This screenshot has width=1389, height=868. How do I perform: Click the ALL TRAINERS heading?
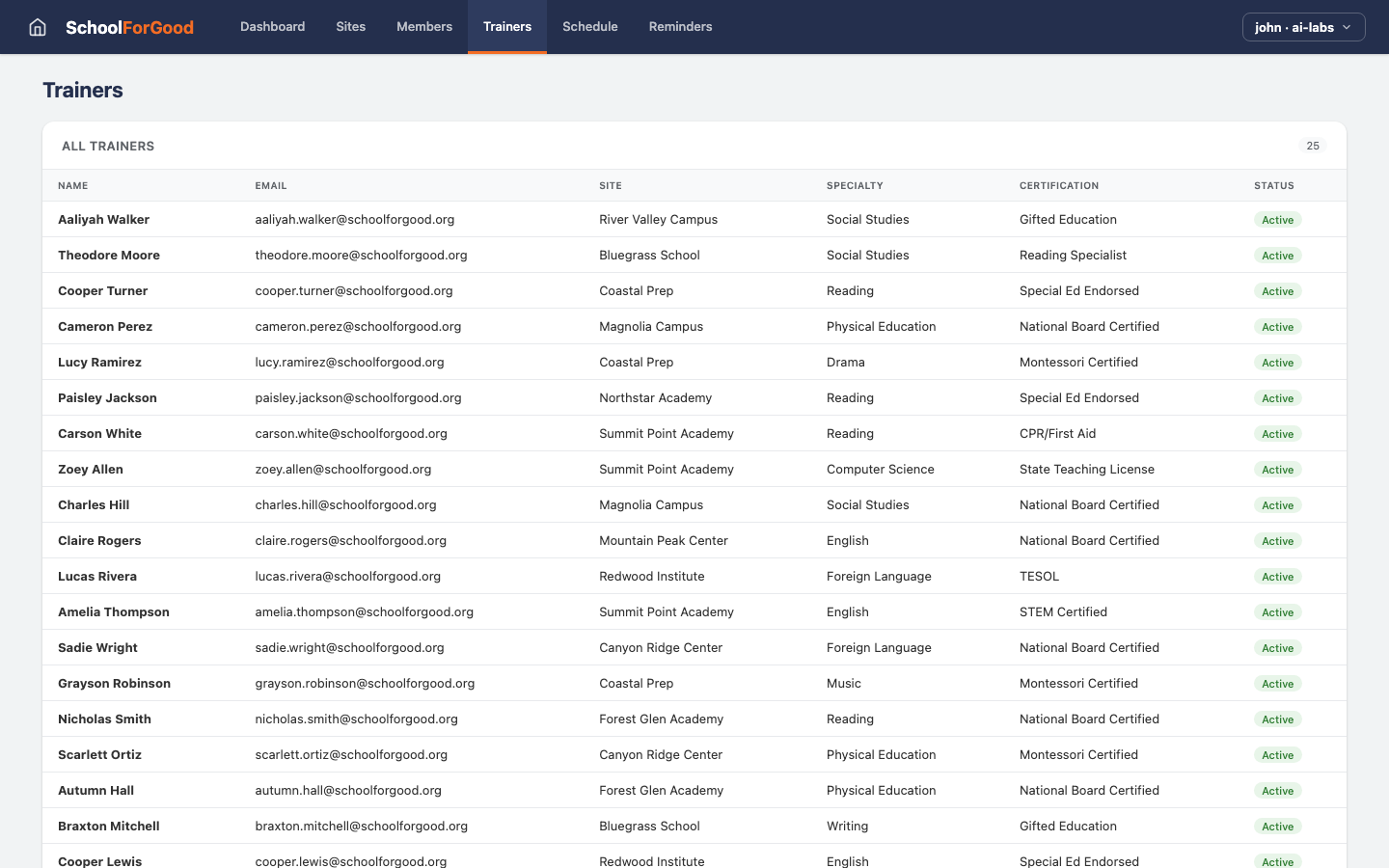click(x=108, y=146)
